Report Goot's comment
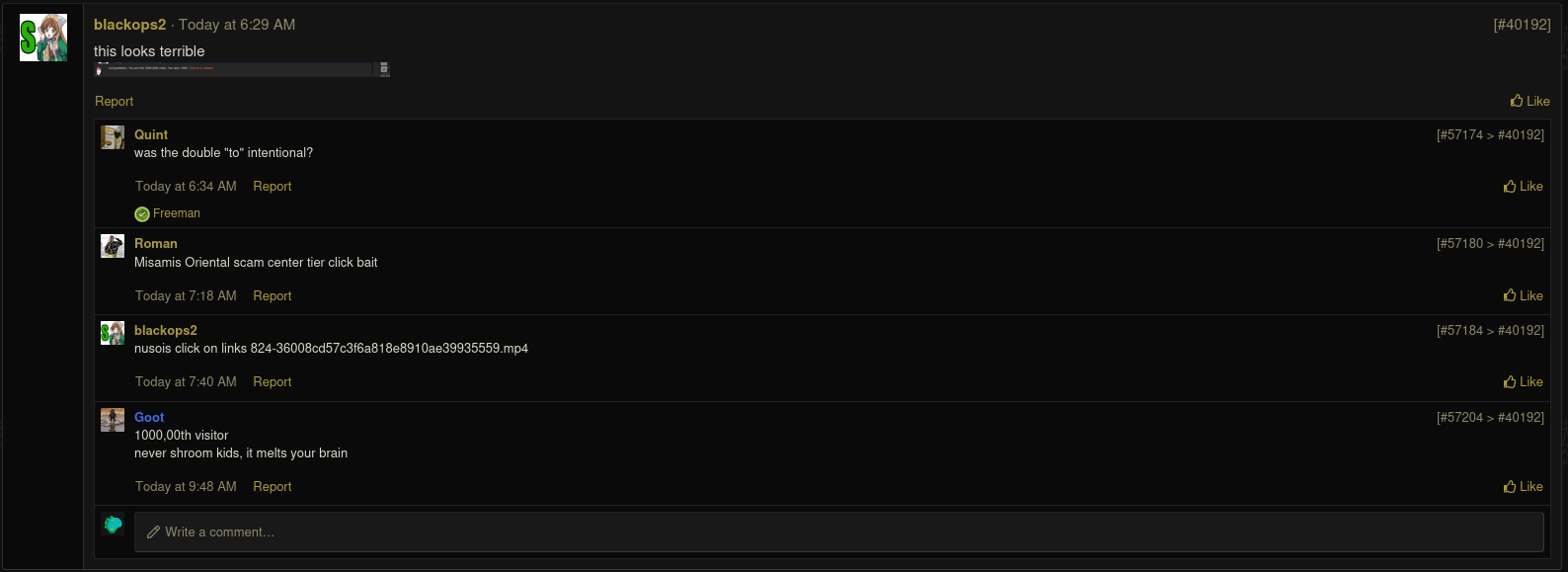Viewport: 1568px width, 572px height. pyautogui.click(x=272, y=486)
